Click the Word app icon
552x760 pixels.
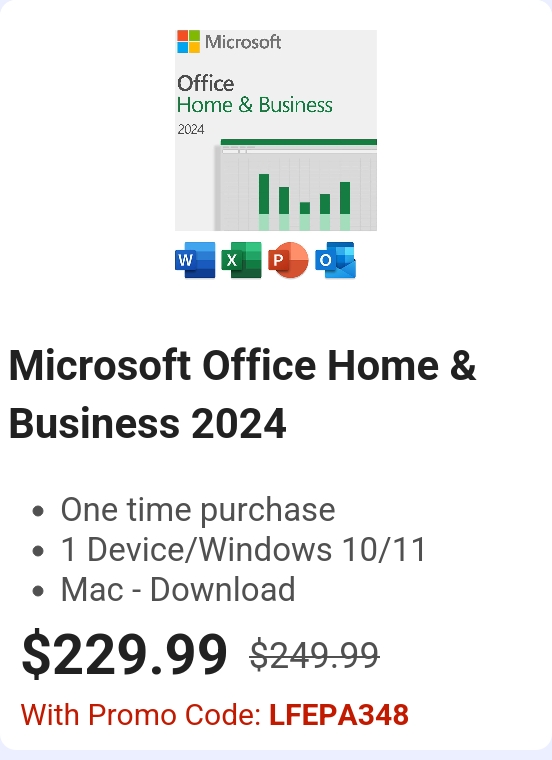195,260
